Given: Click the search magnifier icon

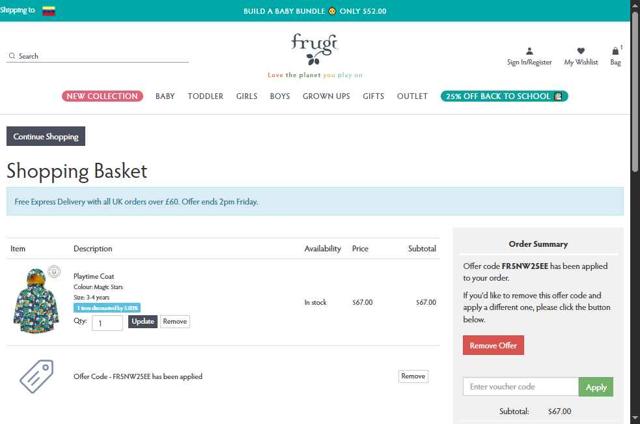Looking at the screenshot, I should 12,56.
